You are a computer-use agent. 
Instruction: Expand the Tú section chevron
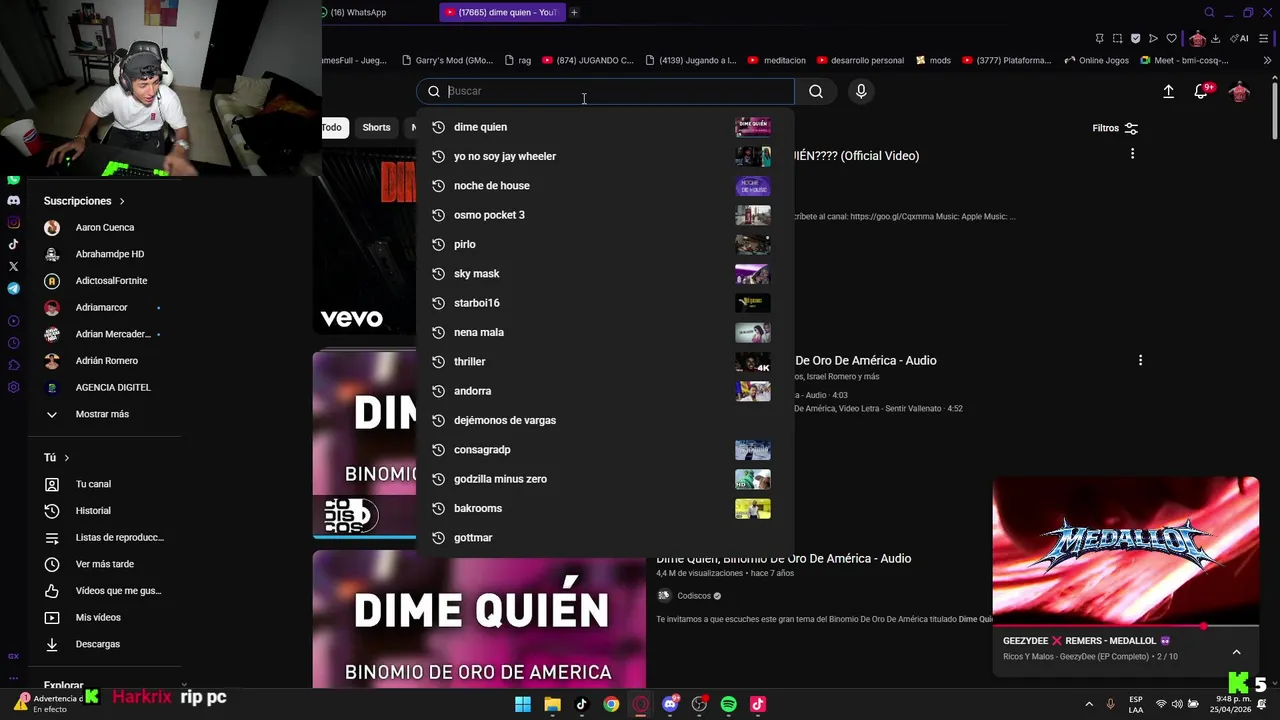pyautogui.click(x=67, y=458)
